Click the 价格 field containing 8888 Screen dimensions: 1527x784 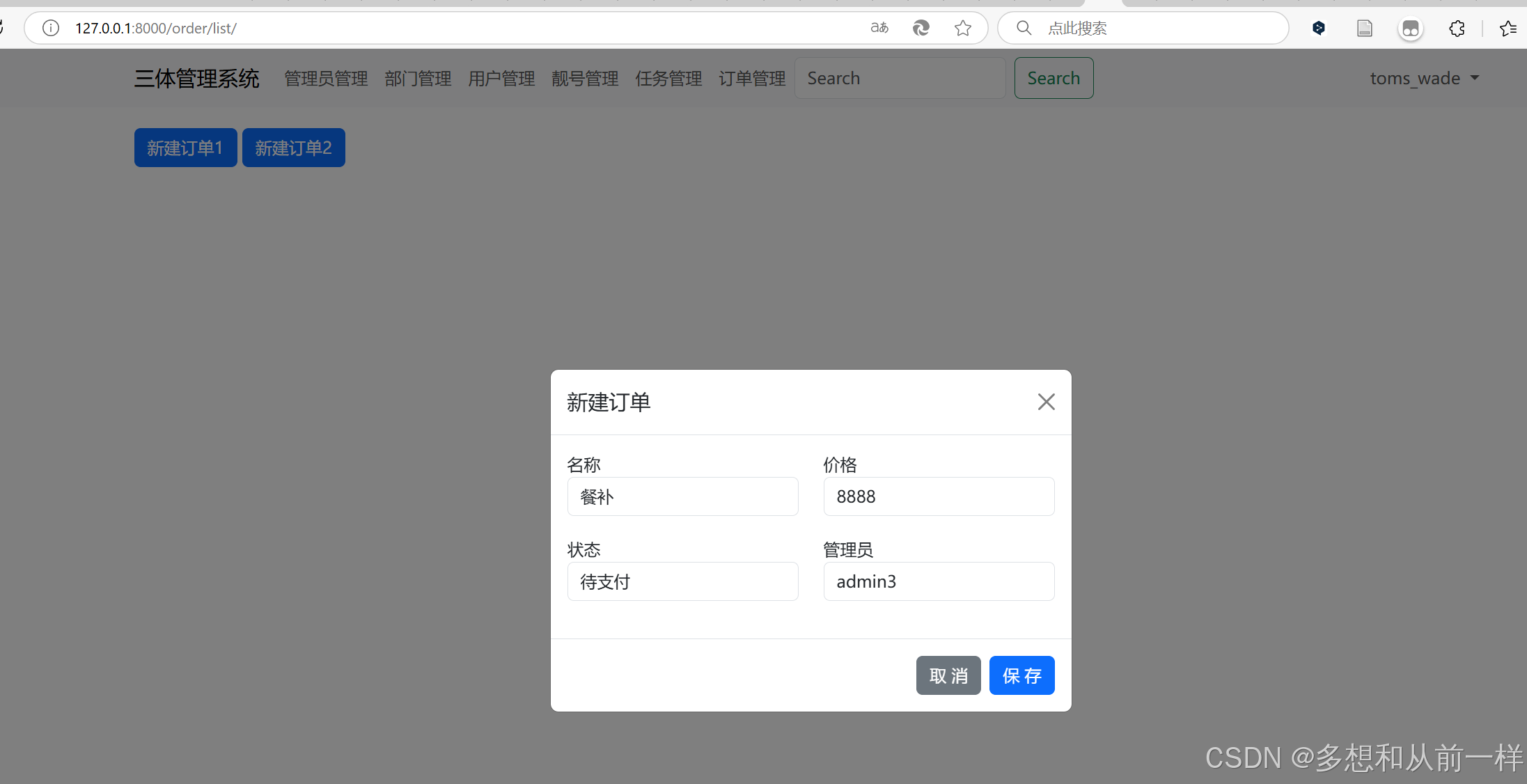tap(938, 496)
